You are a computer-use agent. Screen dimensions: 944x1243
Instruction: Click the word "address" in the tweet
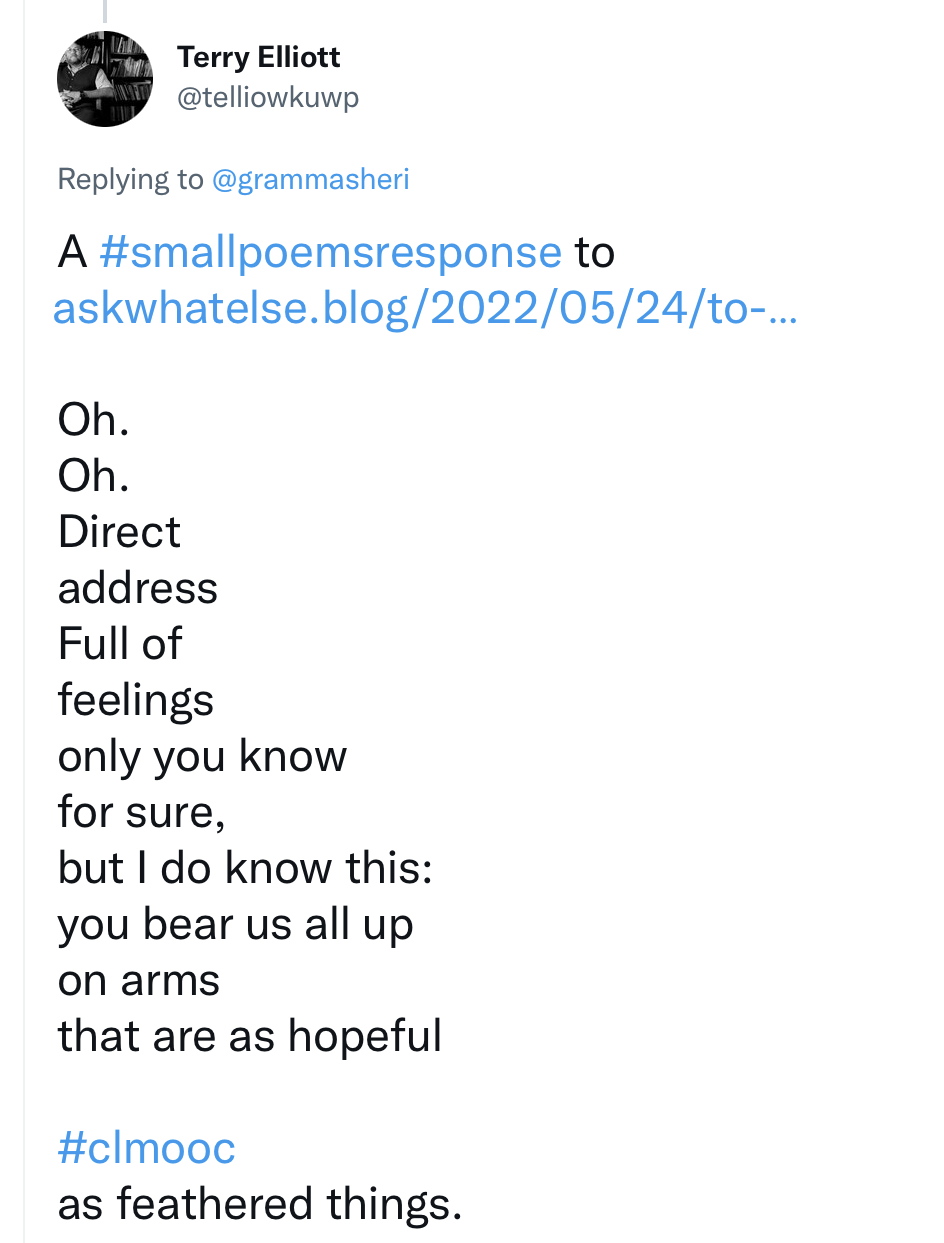click(x=138, y=588)
